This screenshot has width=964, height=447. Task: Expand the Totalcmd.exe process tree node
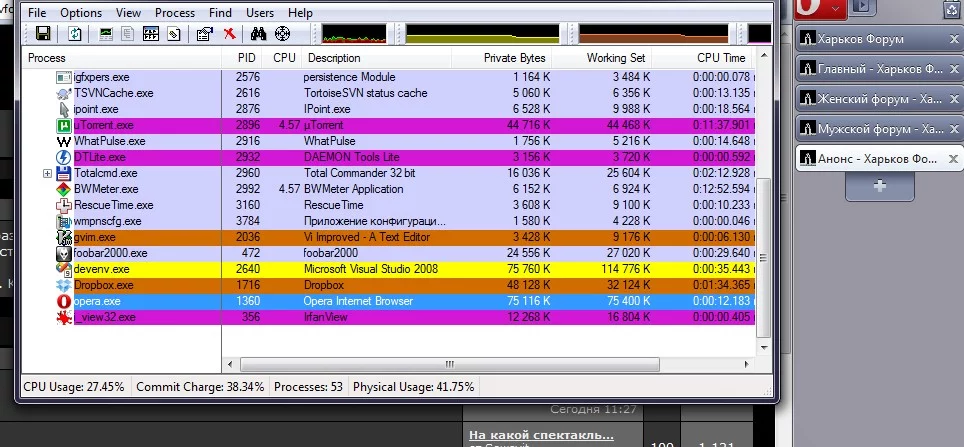click(48, 174)
